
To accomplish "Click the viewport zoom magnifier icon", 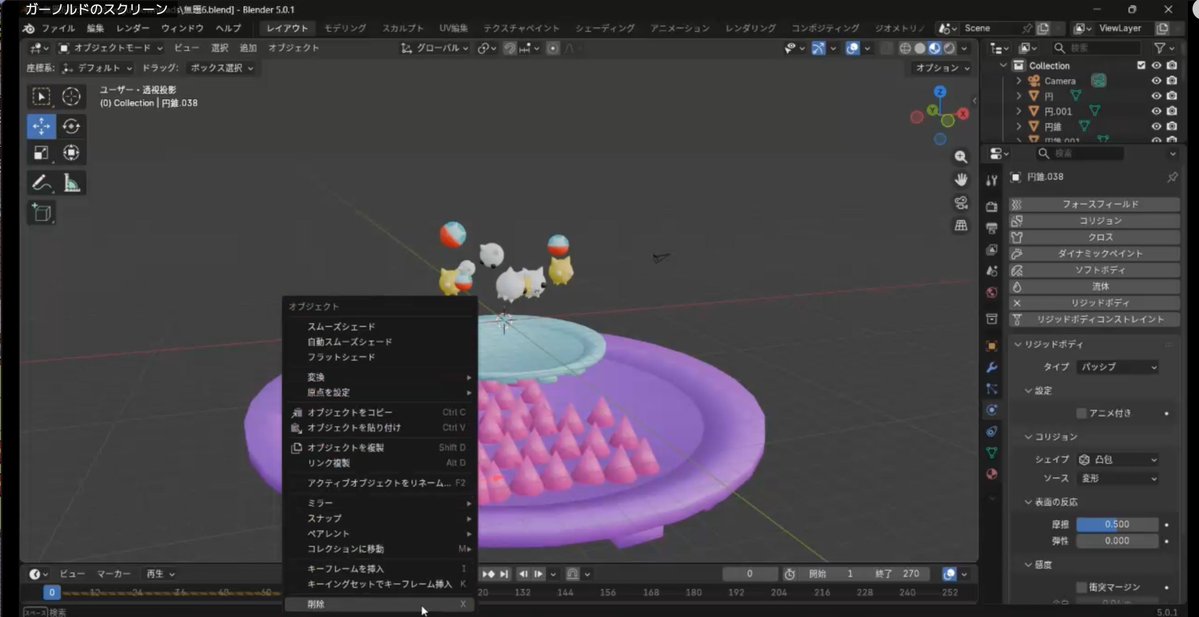I will 961,157.
